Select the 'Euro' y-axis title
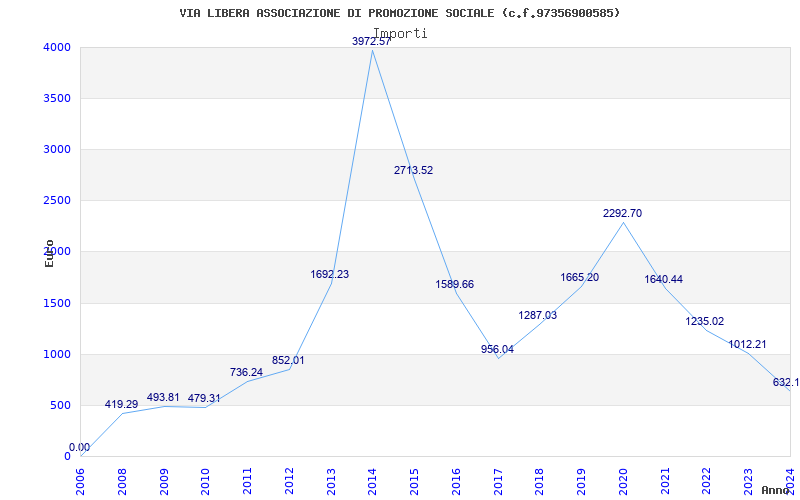 (49, 253)
